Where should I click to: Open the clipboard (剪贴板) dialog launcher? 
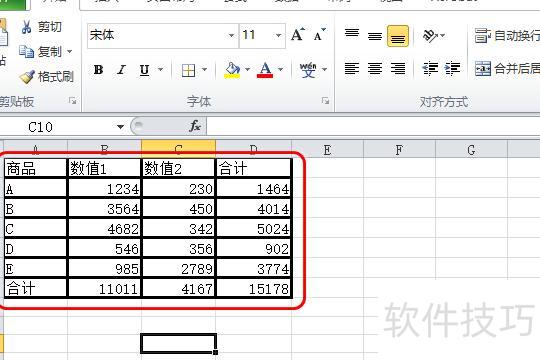[72, 101]
